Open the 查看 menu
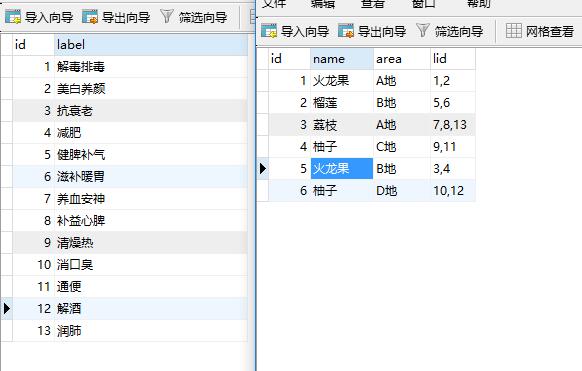This screenshot has width=582, height=371. click(x=373, y=4)
